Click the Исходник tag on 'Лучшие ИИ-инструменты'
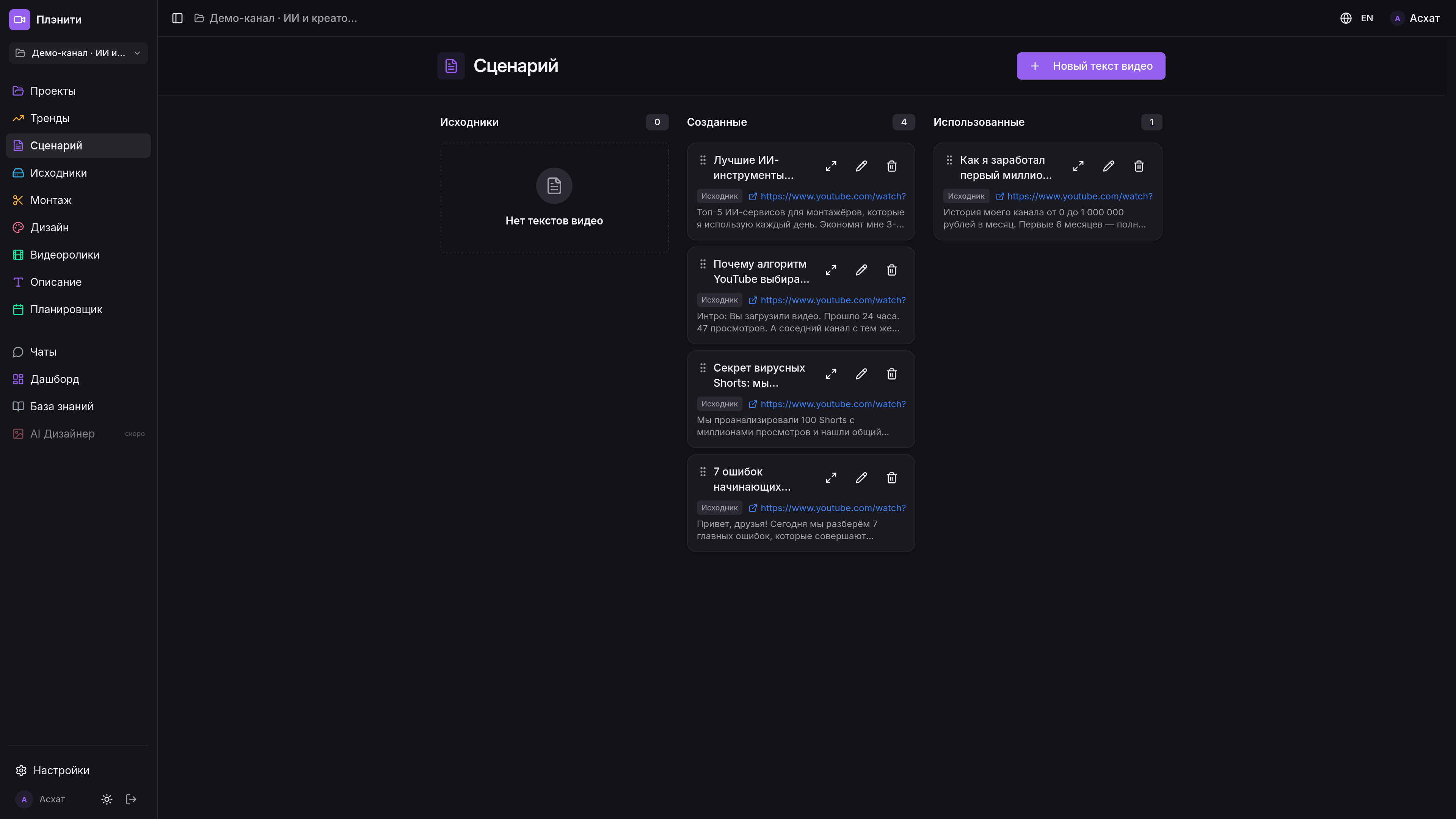 [720, 196]
